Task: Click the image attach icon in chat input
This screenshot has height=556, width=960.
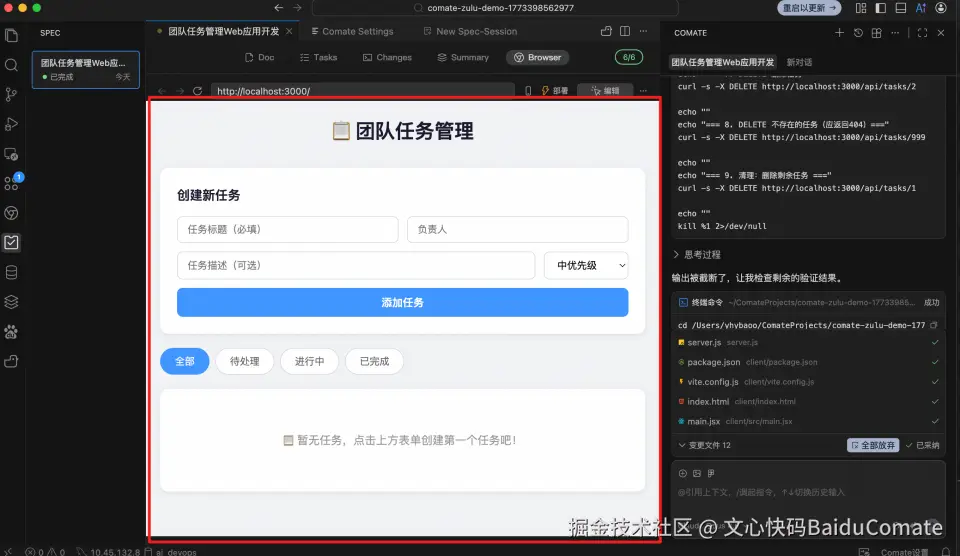Action: click(x=697, y=473)
